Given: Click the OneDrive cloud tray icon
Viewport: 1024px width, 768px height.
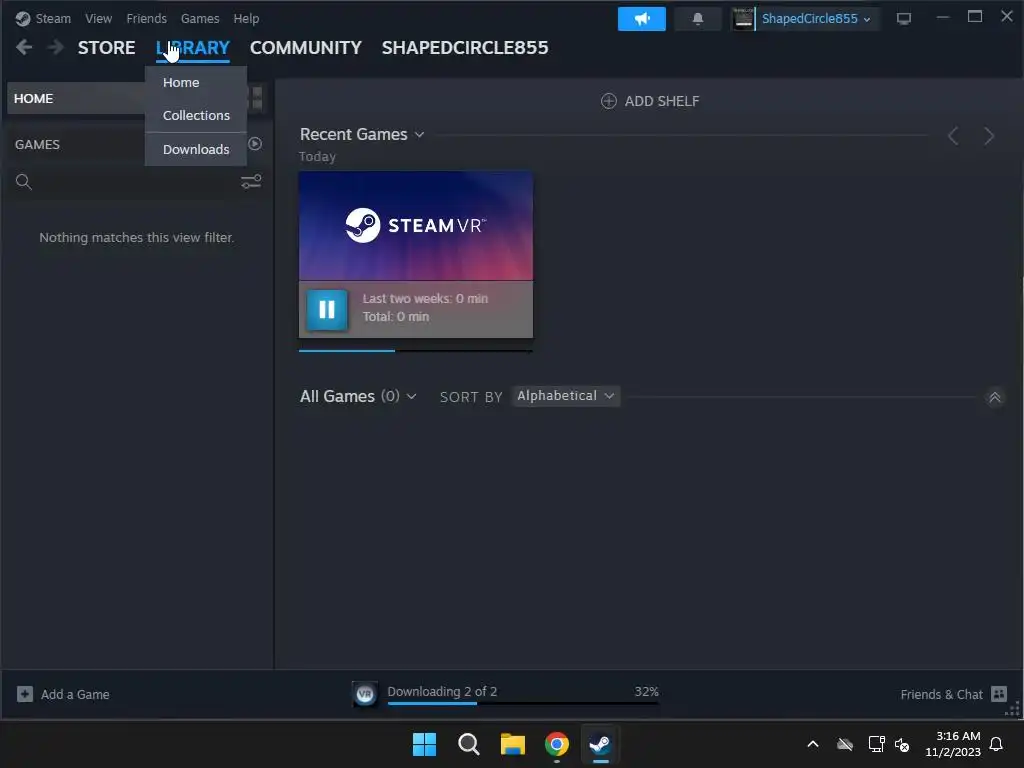Looking at the screenshot, I should [x=845, y=744].
